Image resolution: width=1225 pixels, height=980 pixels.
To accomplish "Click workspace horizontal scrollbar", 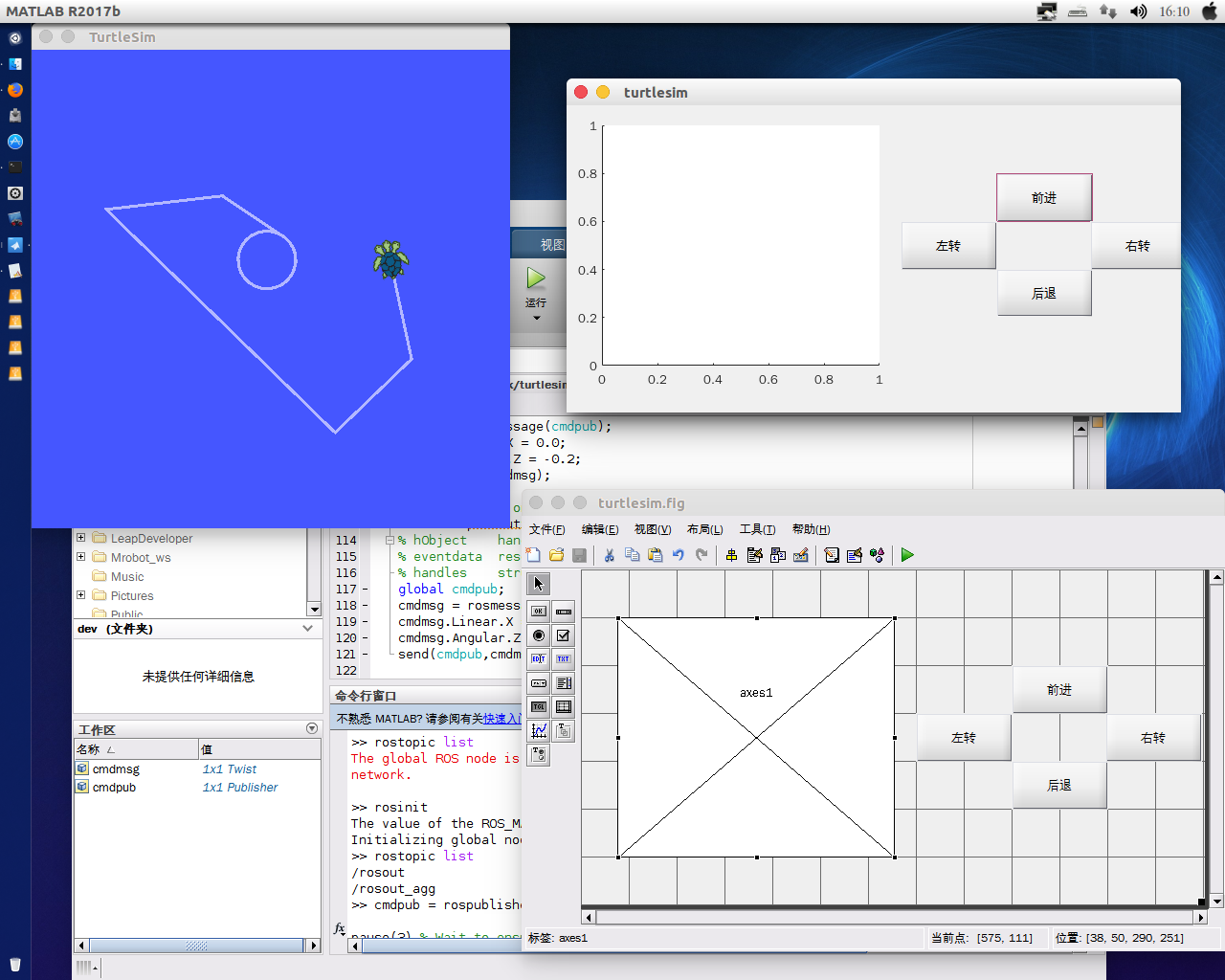I will point(196,946).
